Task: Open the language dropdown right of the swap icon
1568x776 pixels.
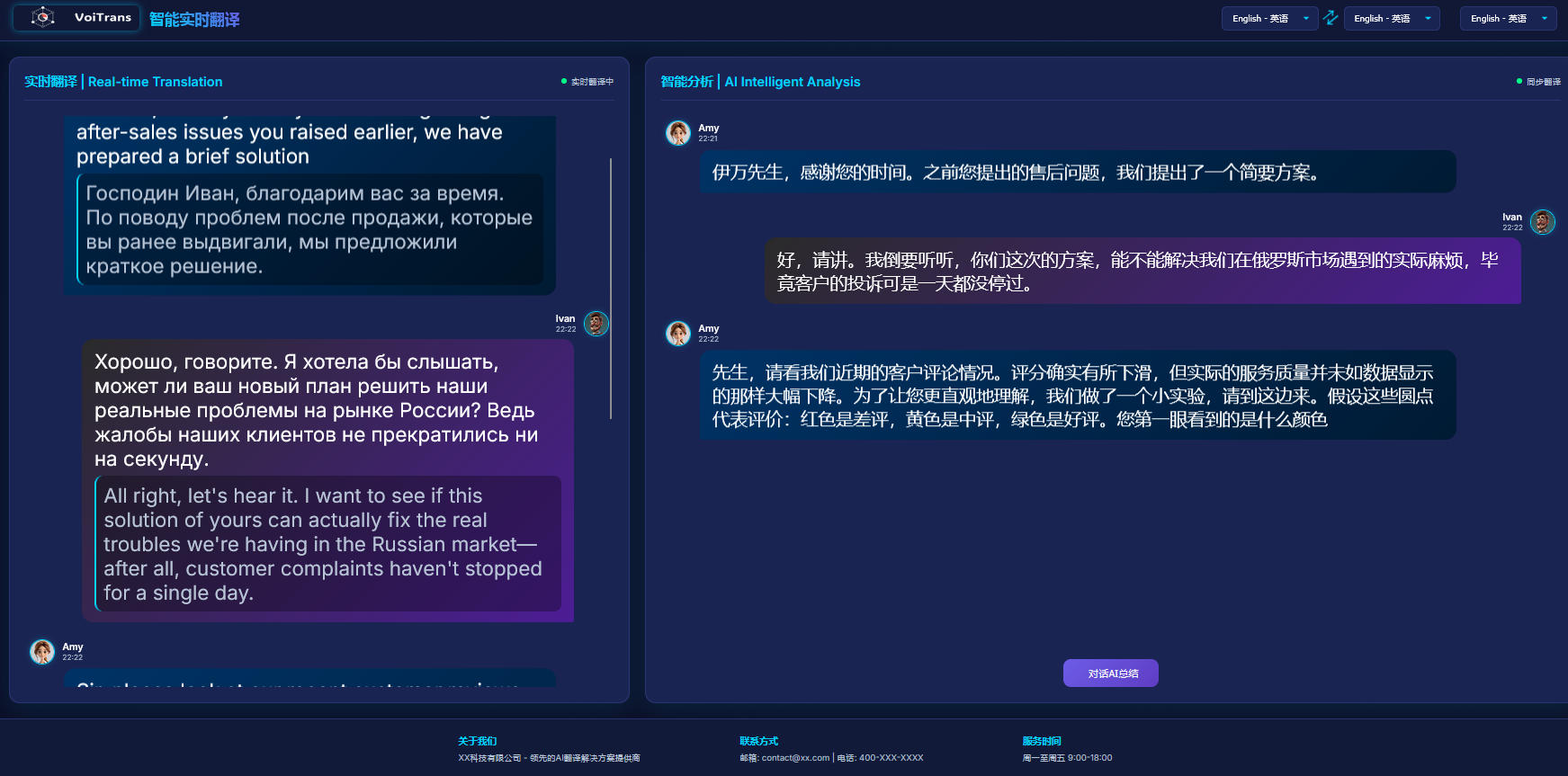Action: click(1391, 18)
